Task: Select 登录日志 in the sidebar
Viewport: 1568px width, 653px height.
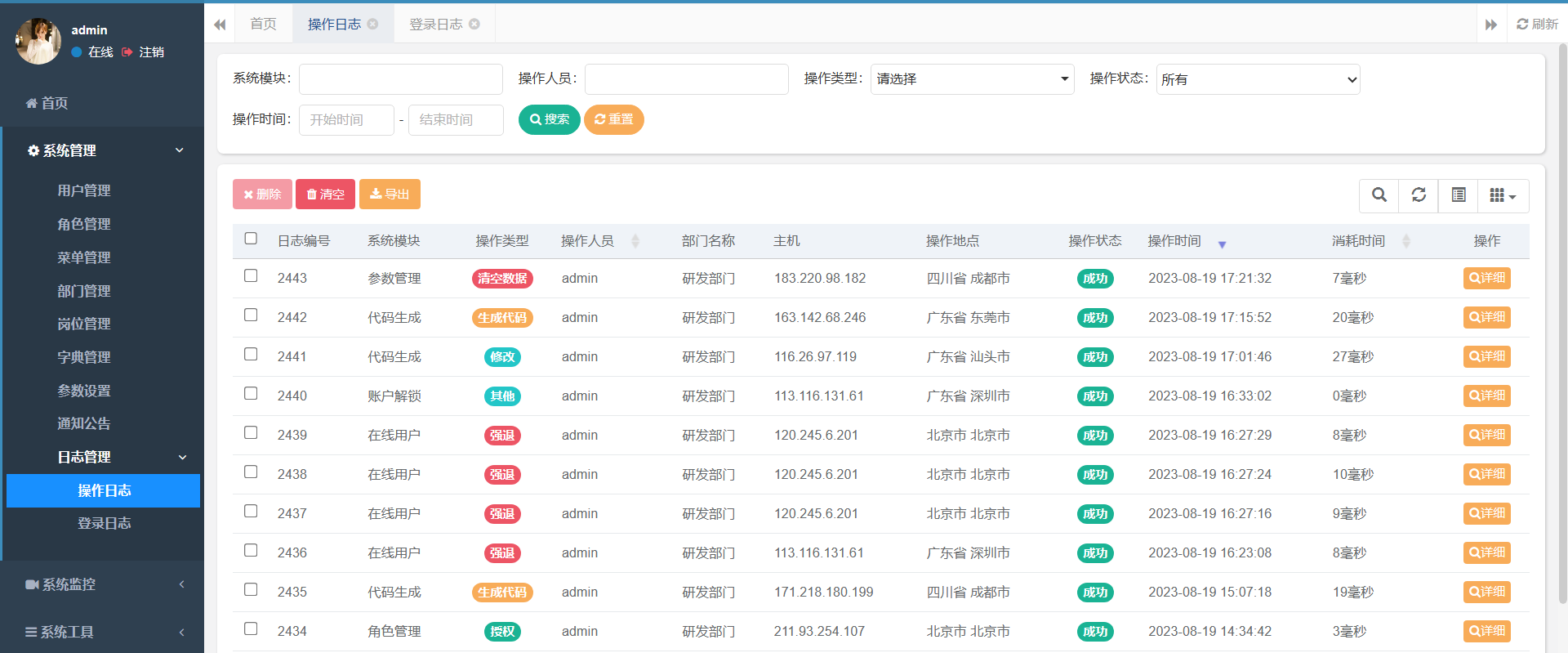Action: (104, 523)
